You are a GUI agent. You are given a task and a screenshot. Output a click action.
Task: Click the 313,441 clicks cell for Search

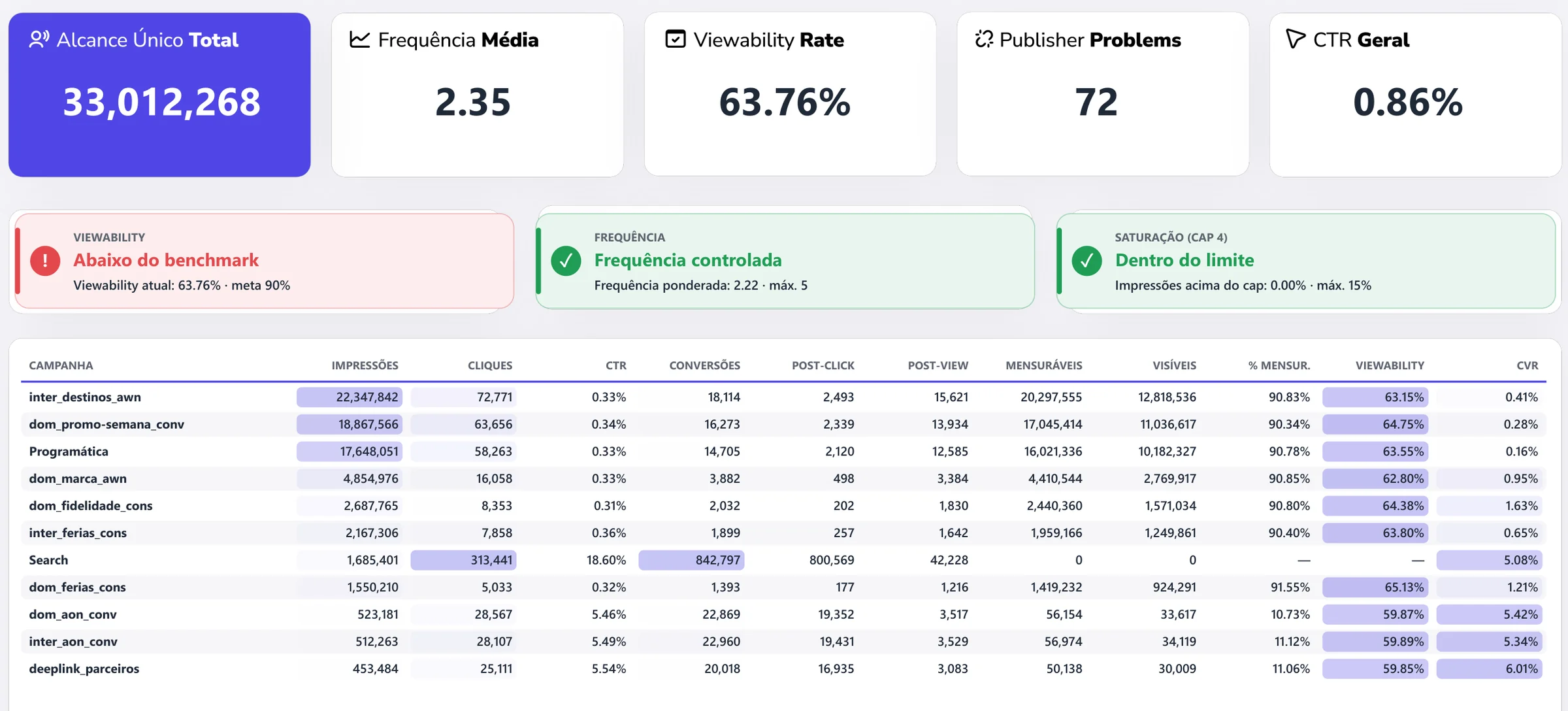click(463, 560)
